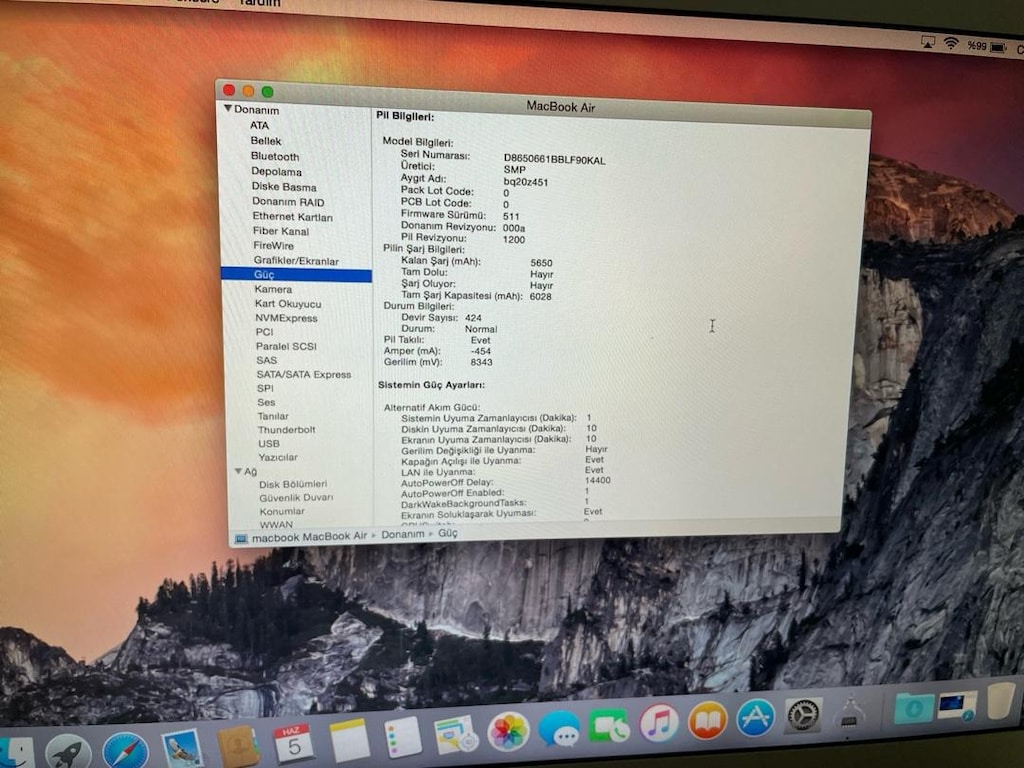Open Contacts book icon in Dock
Screen dimensions: 1024x768
point(238,745)
